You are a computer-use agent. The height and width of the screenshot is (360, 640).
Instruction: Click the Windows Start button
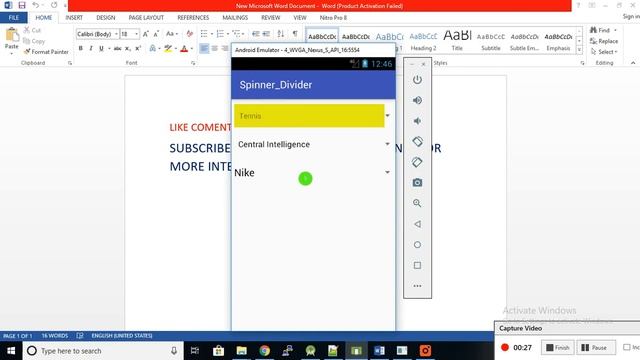pyautogui.click(x=11, y=351)
